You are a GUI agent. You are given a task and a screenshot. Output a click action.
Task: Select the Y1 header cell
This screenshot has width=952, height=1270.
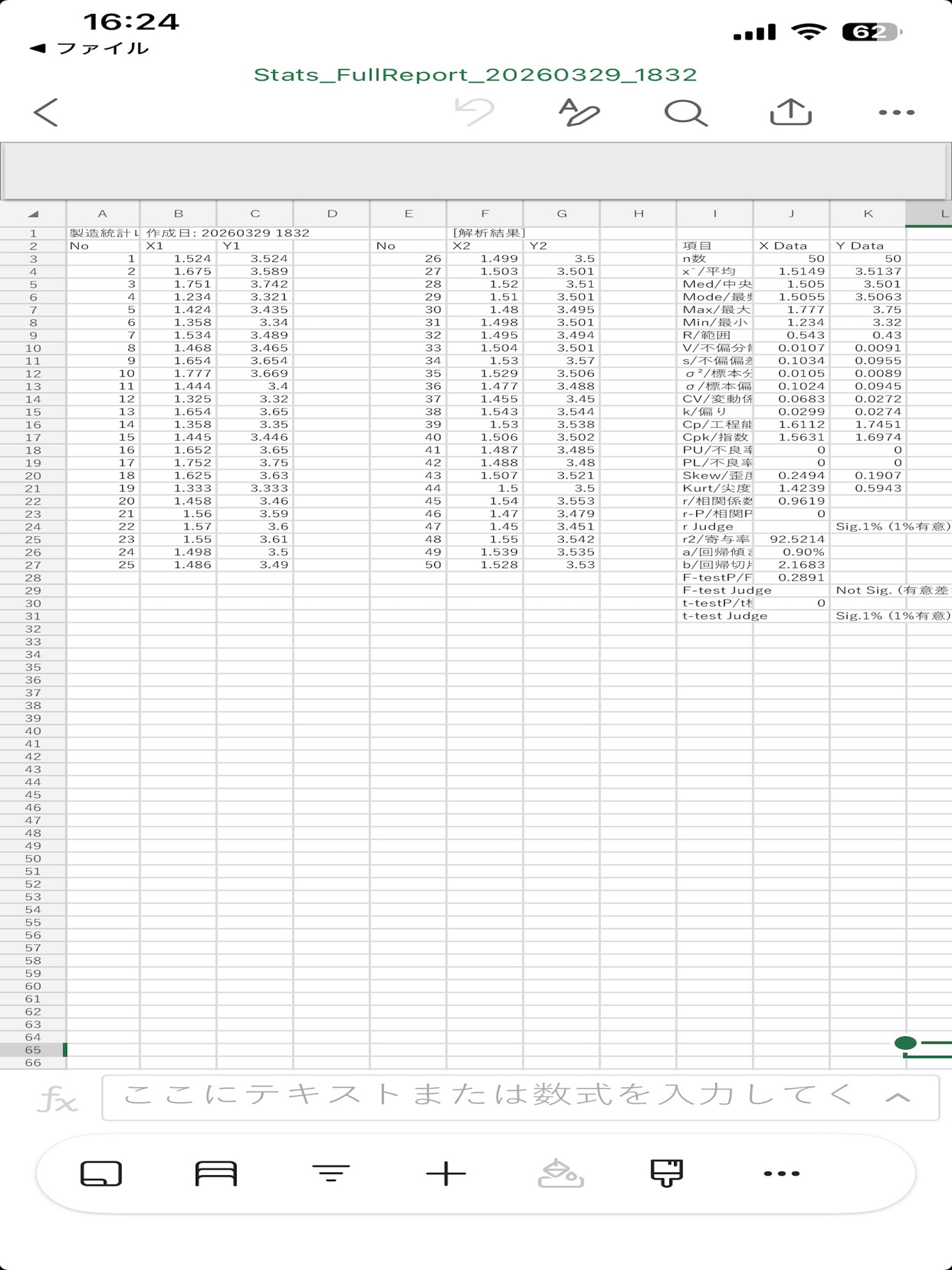tap(255, 246)
